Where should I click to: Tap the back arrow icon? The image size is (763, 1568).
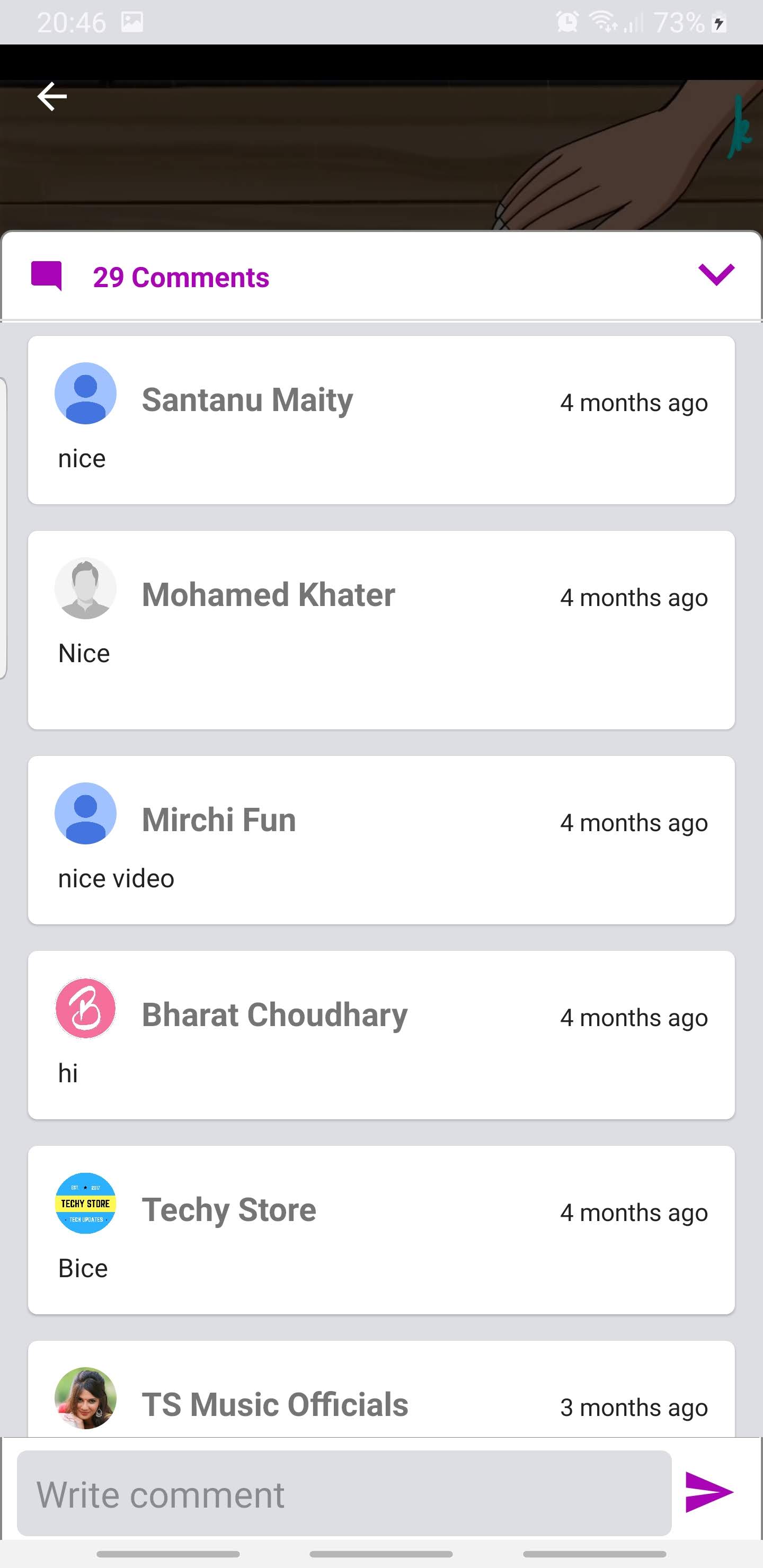pyautogui.click(x=52, y=96)
